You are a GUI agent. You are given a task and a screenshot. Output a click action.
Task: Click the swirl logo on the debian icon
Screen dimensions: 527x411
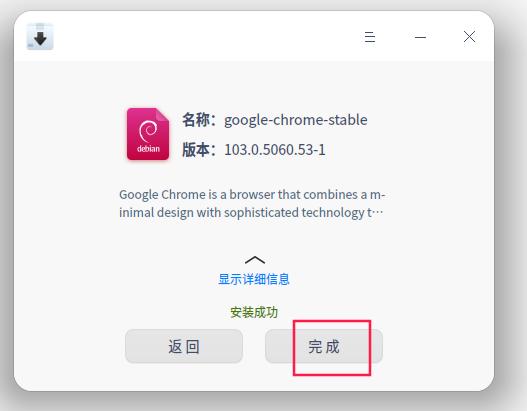pos(148,131)
